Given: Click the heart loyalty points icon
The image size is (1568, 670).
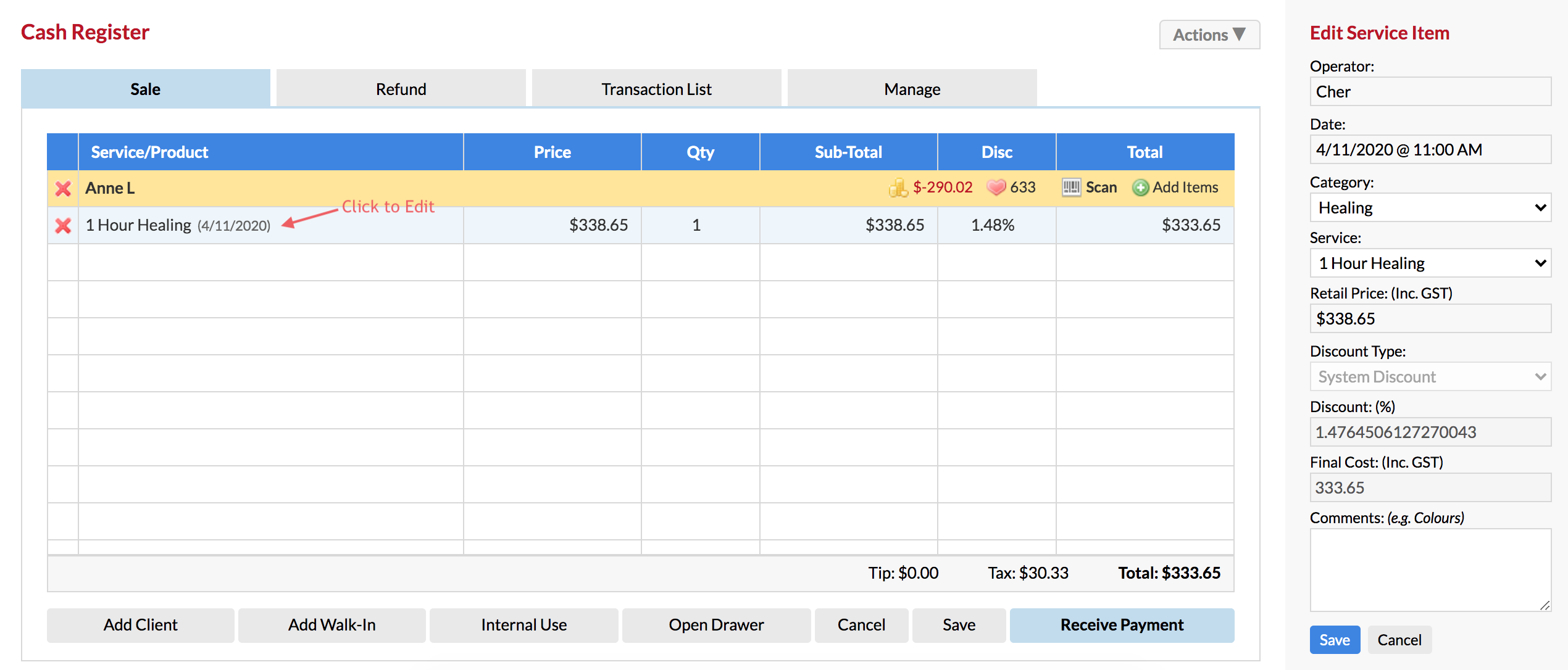Looking at the screenshot, I should (996, 187).
